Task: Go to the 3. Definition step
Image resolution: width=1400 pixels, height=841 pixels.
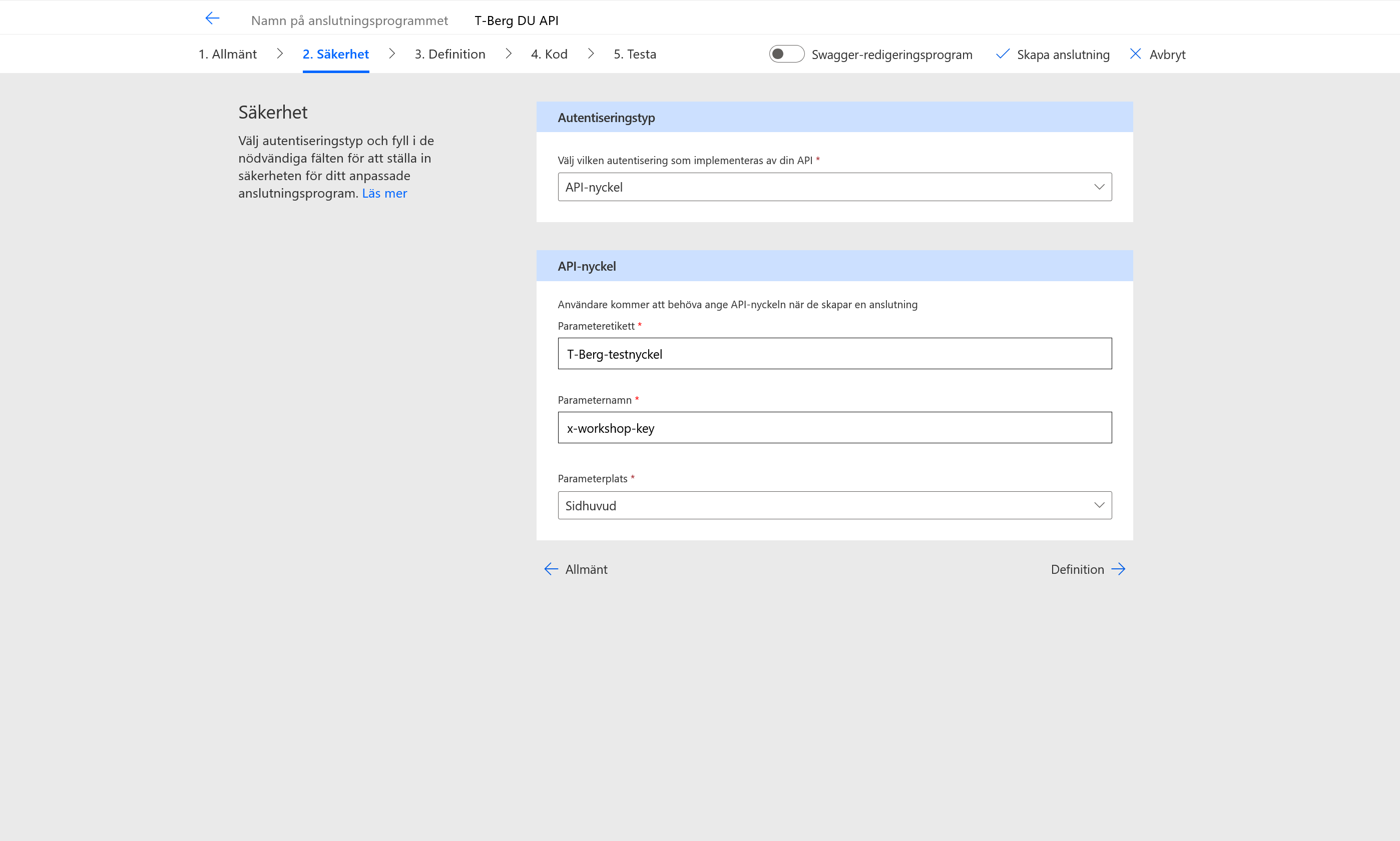Action: (x=450, y=54)
